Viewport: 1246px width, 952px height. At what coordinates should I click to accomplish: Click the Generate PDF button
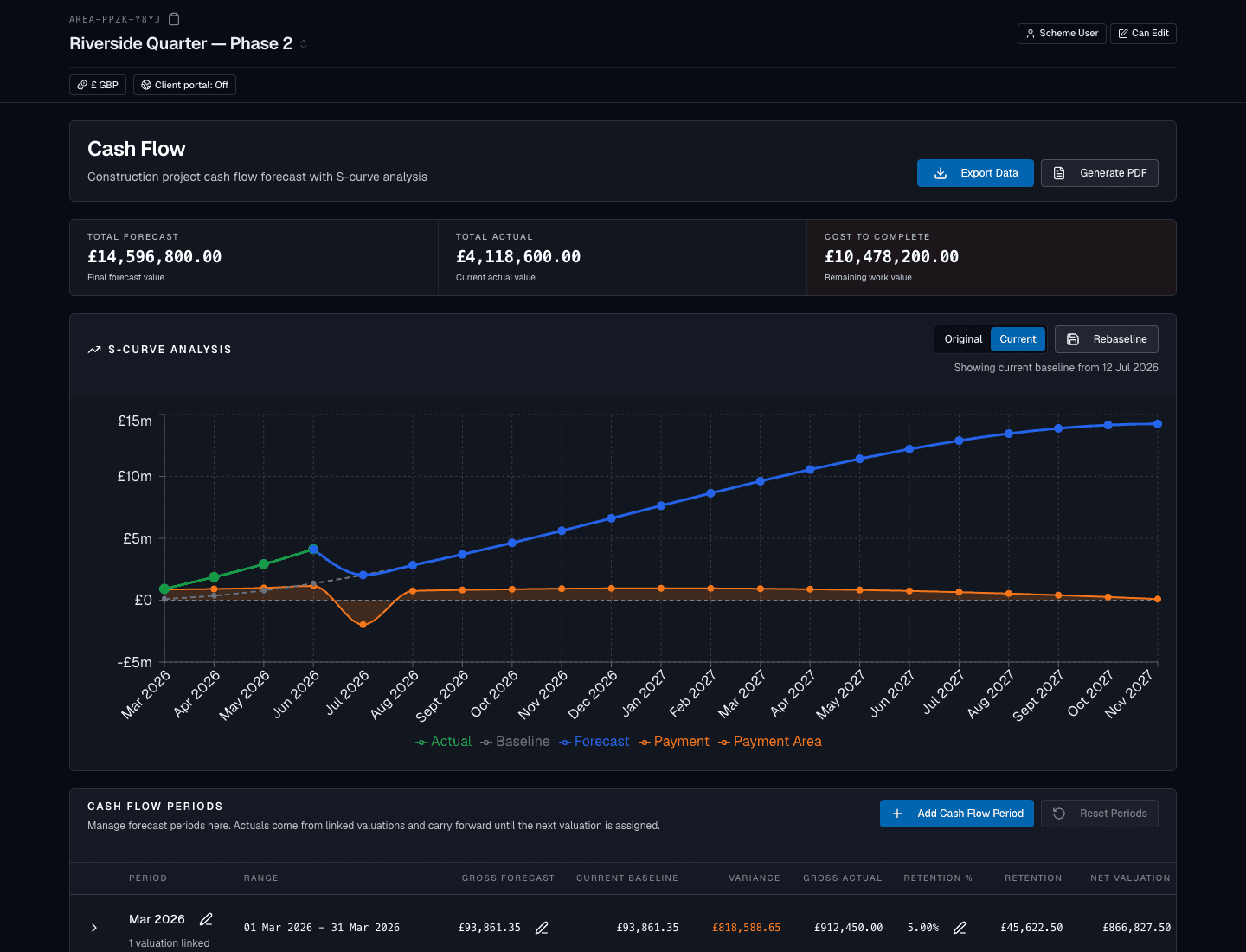[x=1099, y=173]
